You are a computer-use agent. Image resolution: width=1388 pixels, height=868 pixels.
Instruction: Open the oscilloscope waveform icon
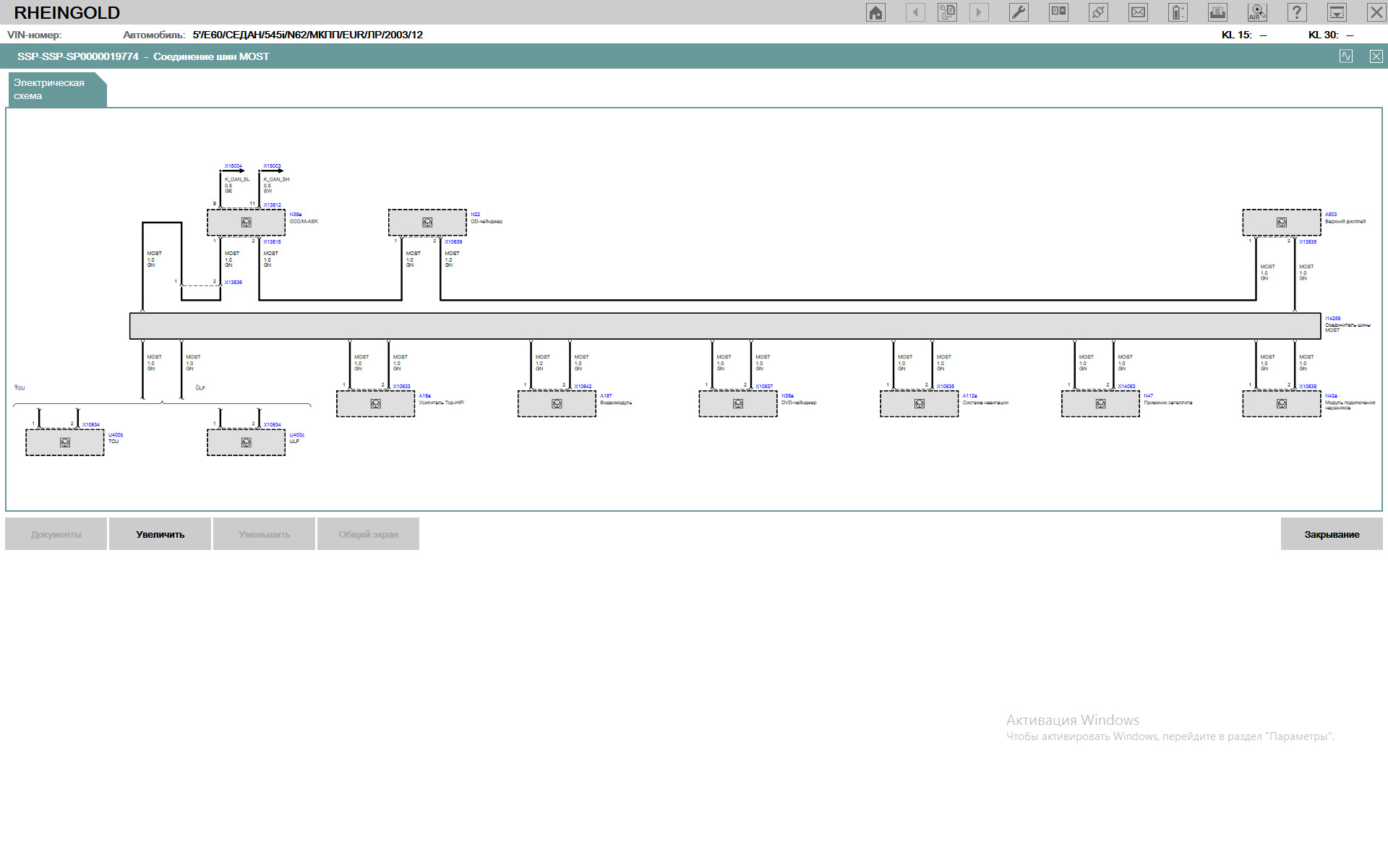point(1345,56)
